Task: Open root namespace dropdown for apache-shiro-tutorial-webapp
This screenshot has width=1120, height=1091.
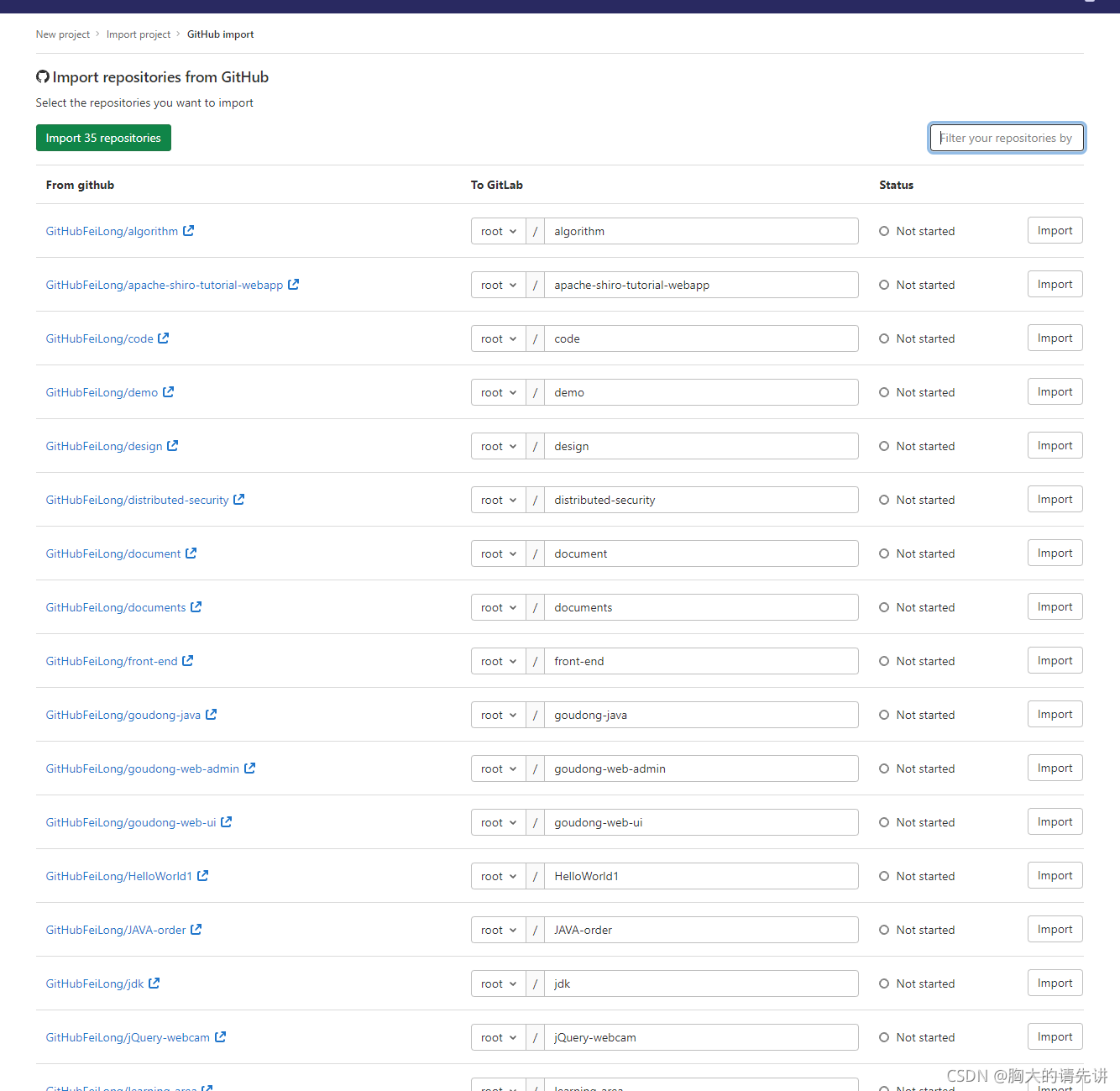Action: [x=499, y=285]
